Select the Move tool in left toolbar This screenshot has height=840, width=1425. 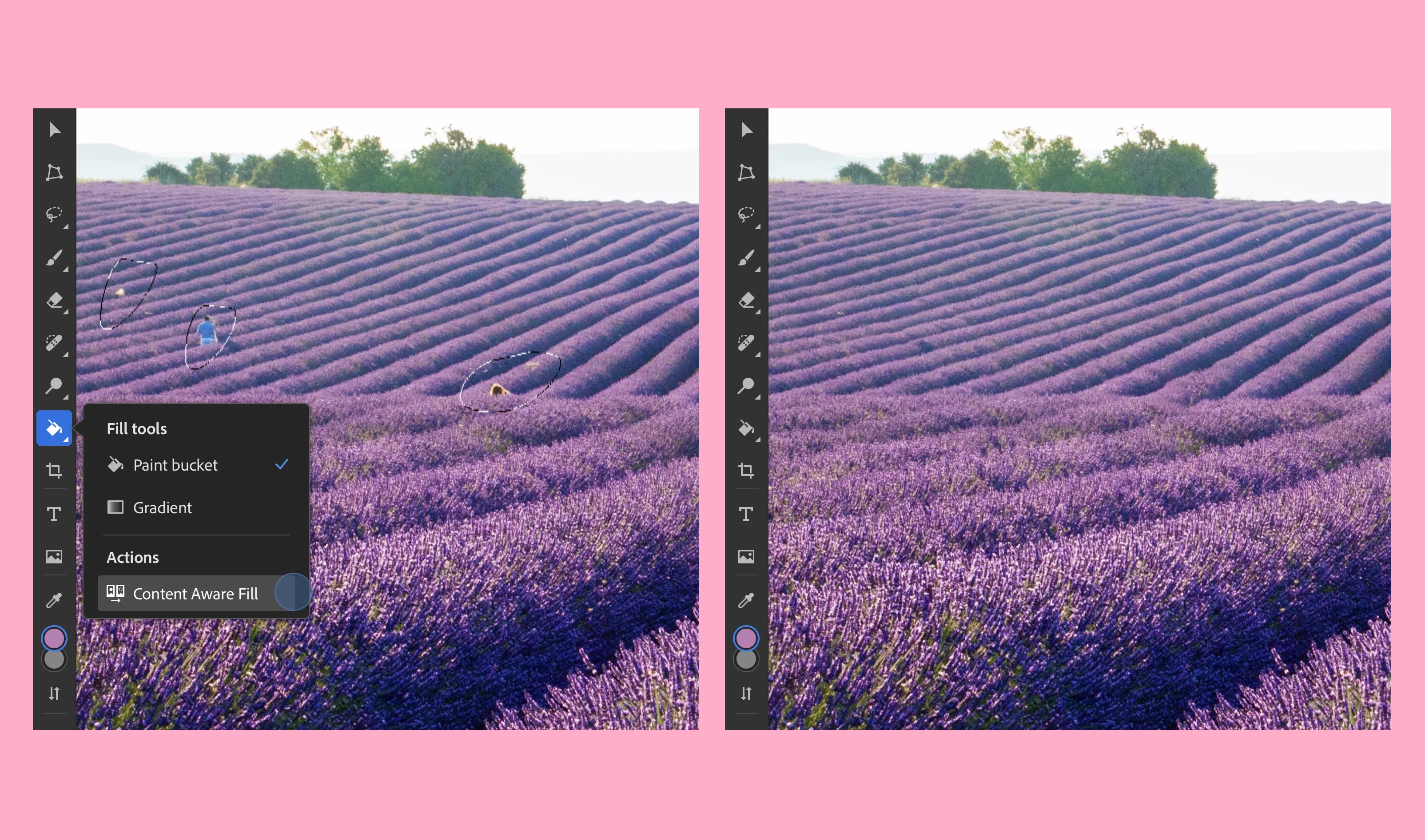[54, 130]
